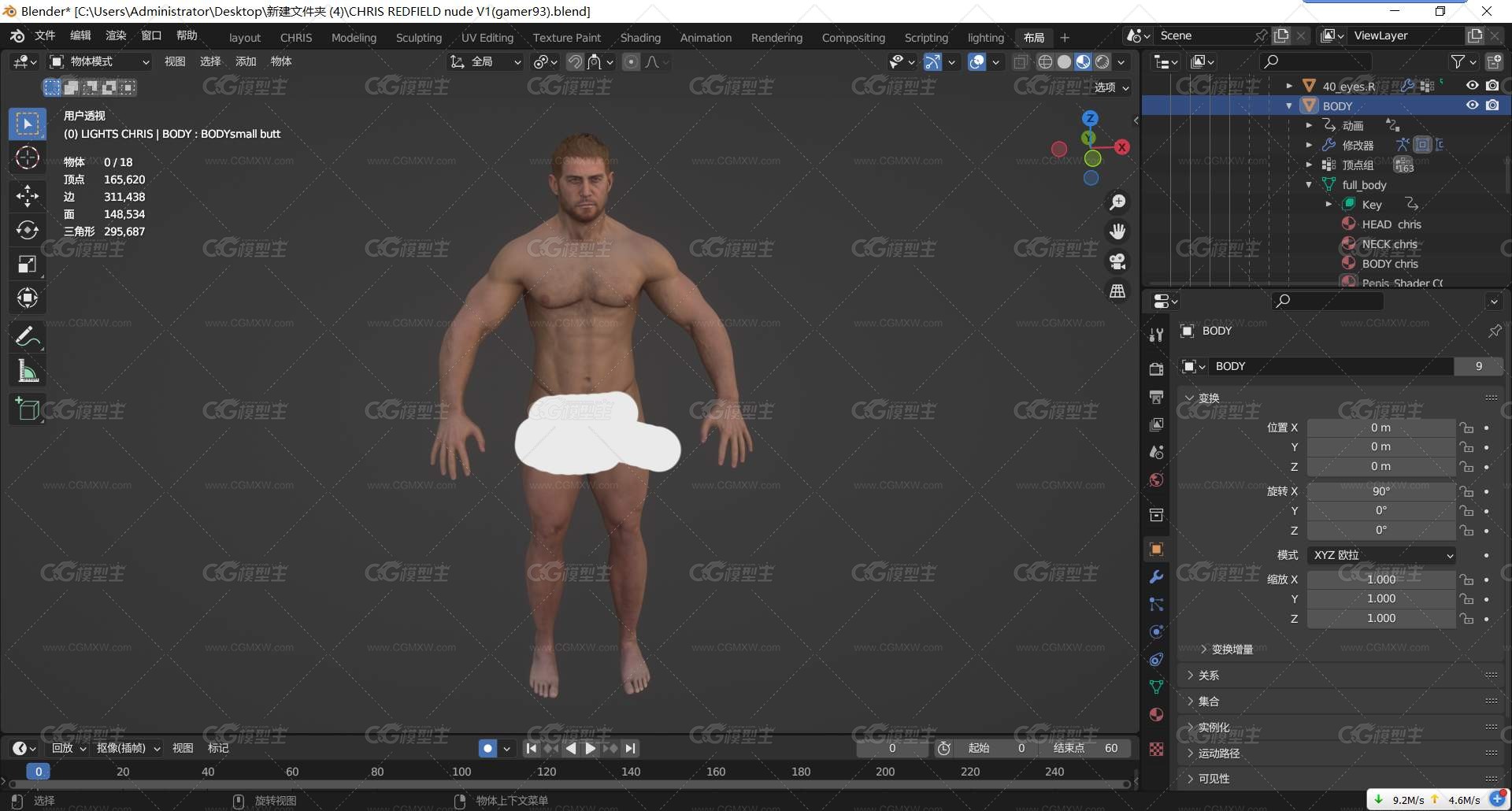Open the Output properties tab
1512x811 pixels.
tap(1156, 396)
